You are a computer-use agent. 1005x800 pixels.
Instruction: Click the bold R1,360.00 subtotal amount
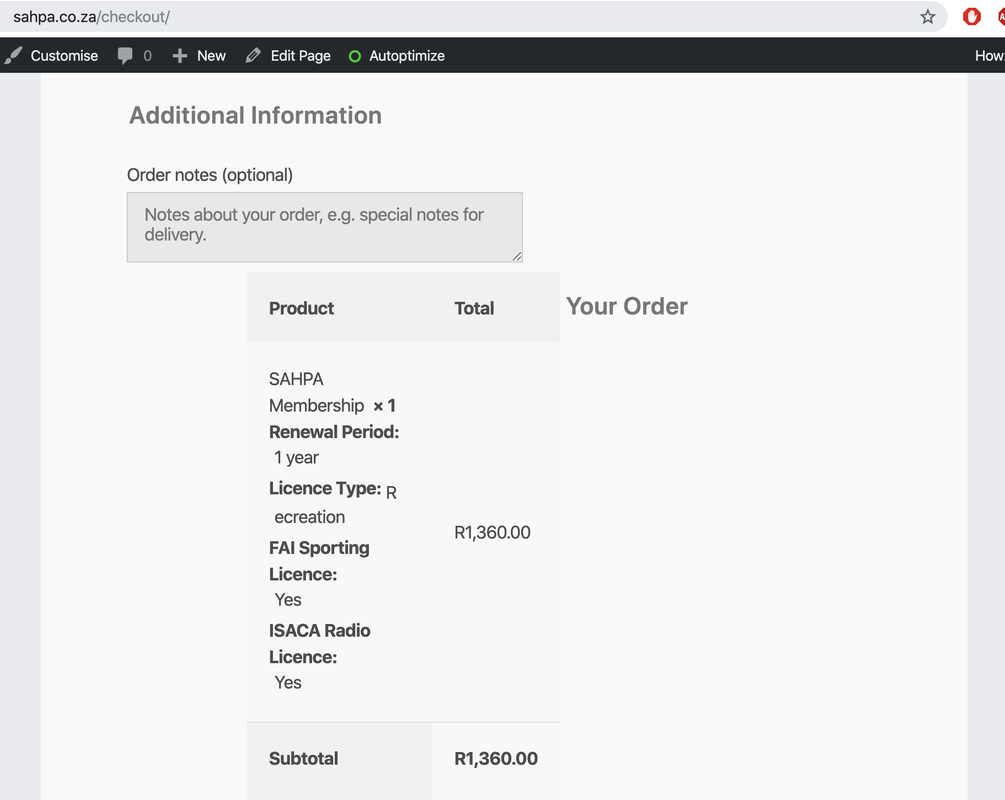point(496,758)
